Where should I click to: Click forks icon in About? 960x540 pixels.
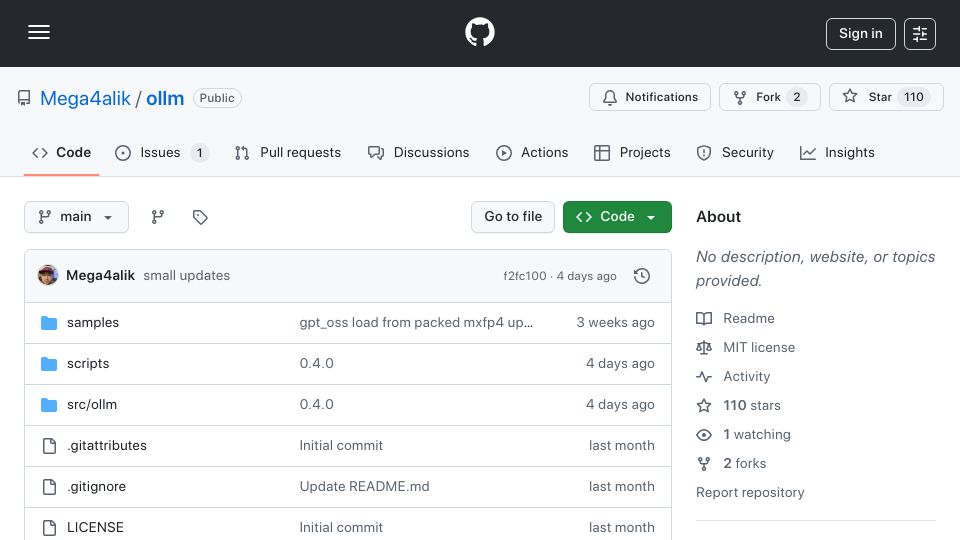(x=704, y=463)
